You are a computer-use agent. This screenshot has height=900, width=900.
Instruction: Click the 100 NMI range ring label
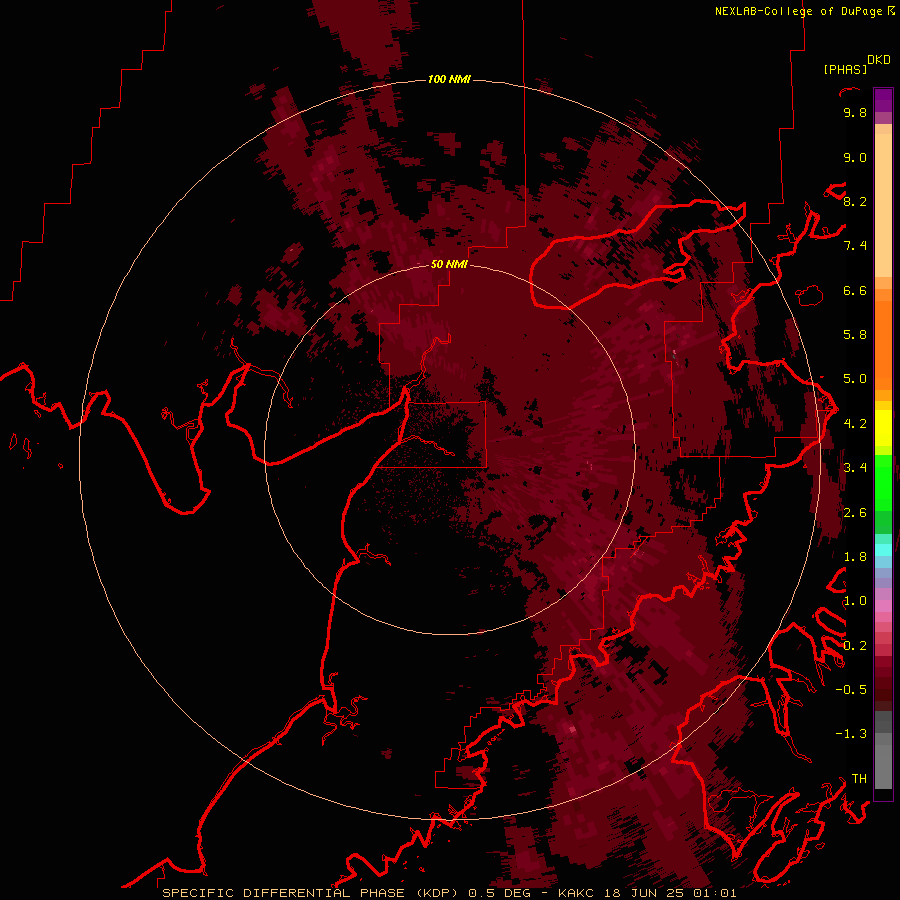pyautogui.click(x=449, y=79)
